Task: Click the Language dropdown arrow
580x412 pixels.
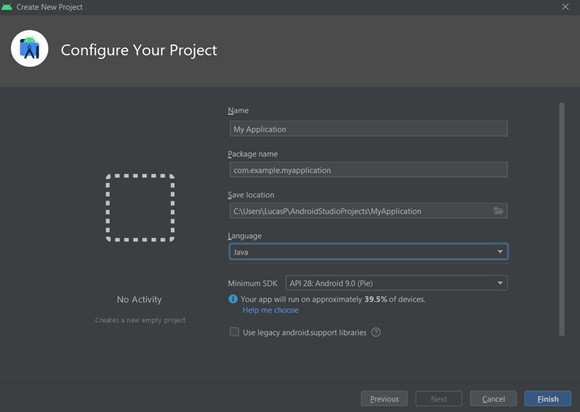Action: (x=500, y=252)
